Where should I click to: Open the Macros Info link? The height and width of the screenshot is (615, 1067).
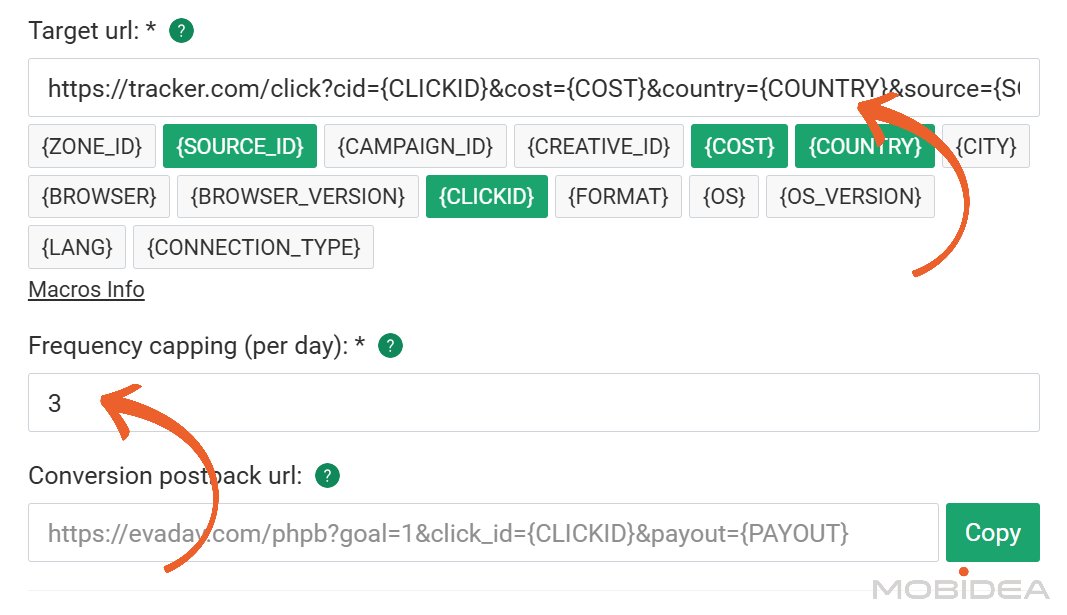[86, 290]
